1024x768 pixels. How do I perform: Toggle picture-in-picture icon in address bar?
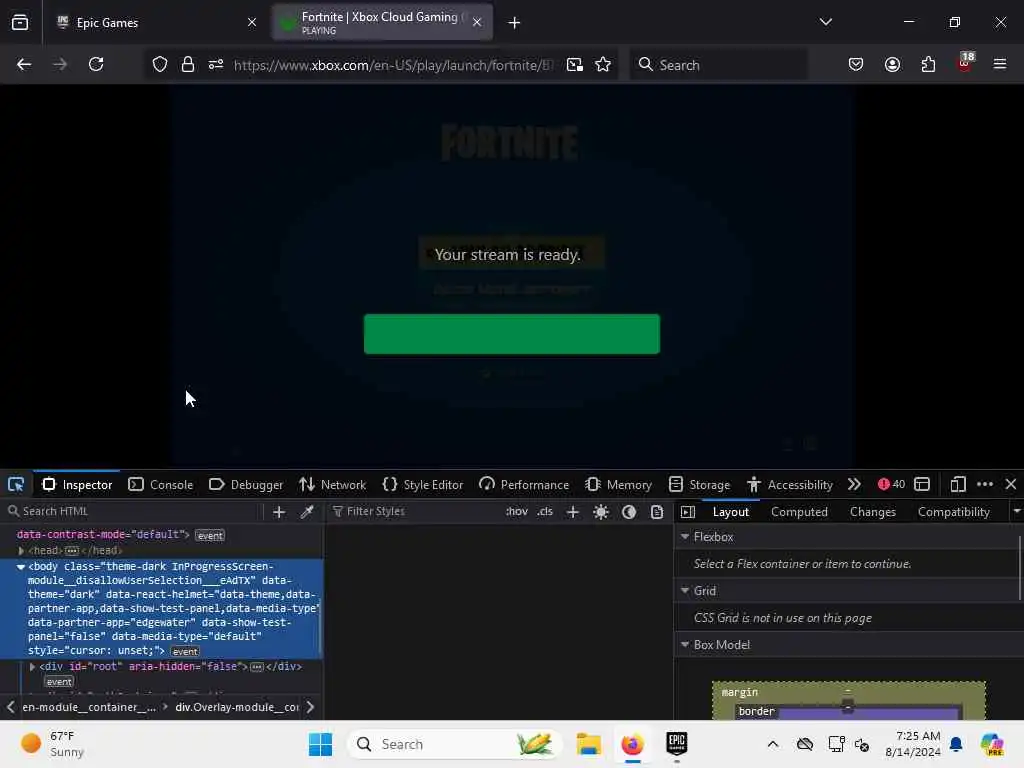pos(575,65)
